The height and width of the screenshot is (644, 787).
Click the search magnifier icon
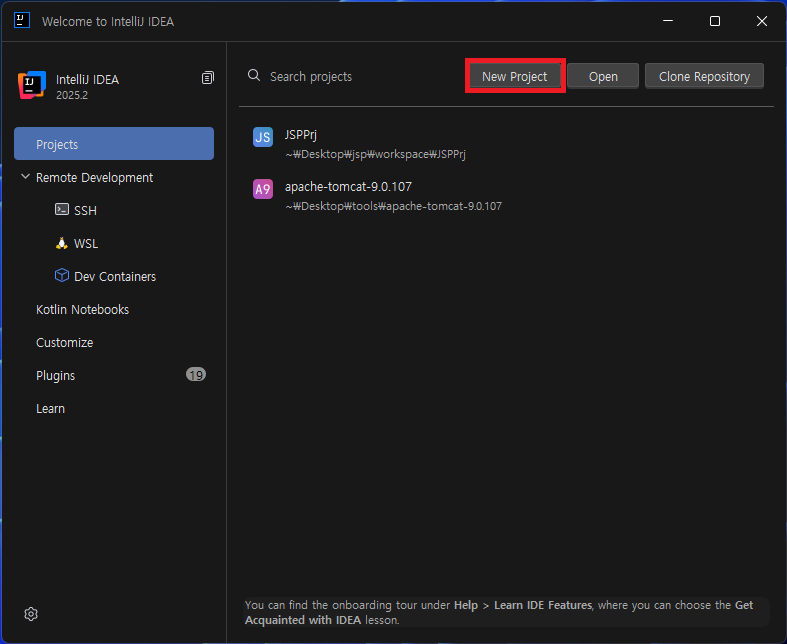tap(254, 75)
